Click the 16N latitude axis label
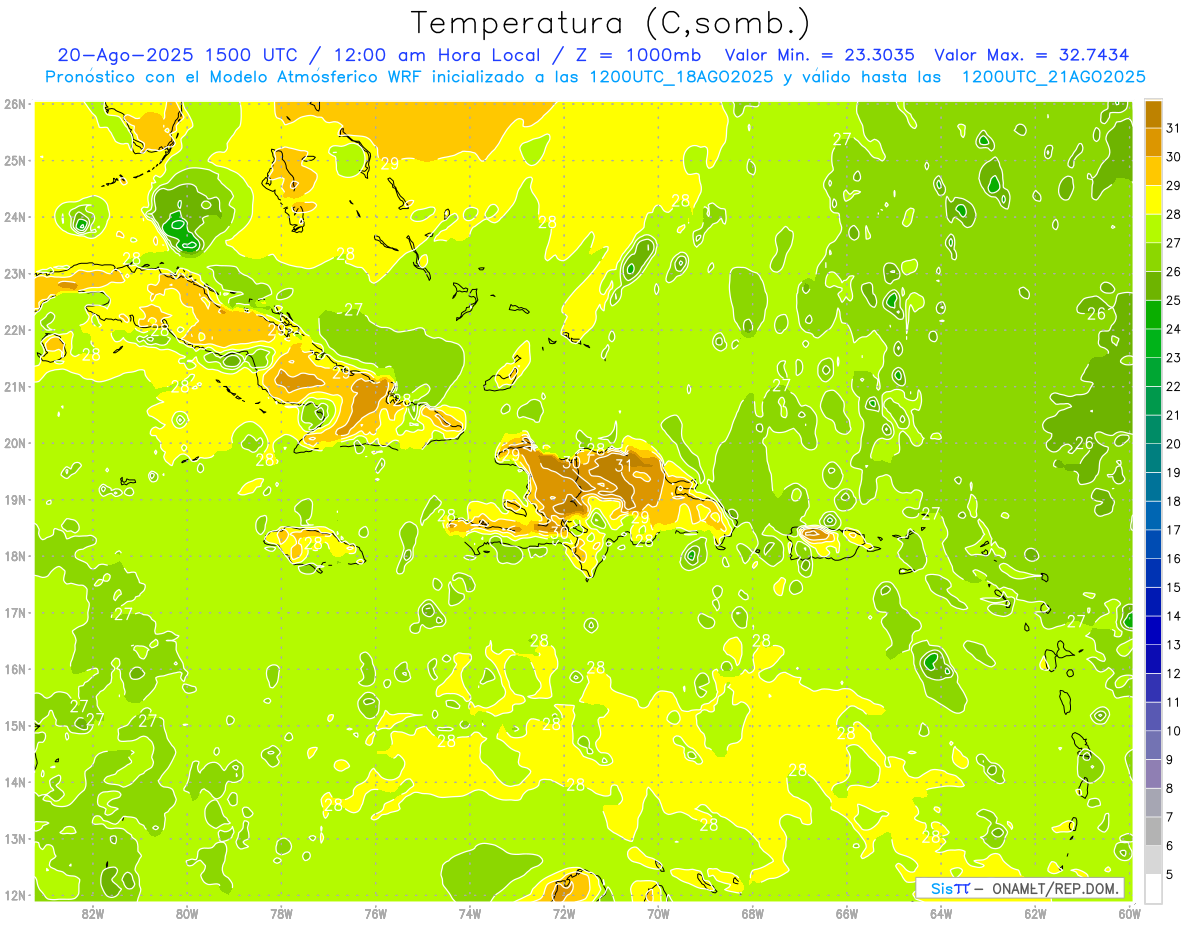The width and height of the screenshot is (1200, 927). tap(14, 669)
